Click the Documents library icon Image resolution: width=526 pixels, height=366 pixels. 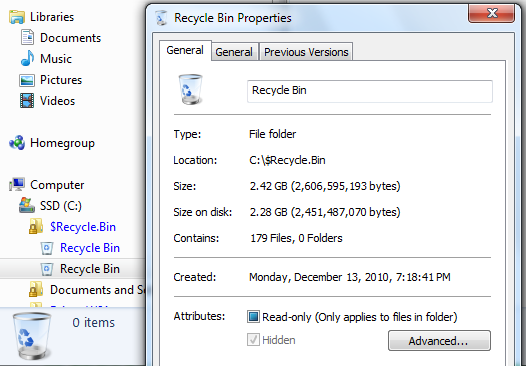tap(28, 37)
